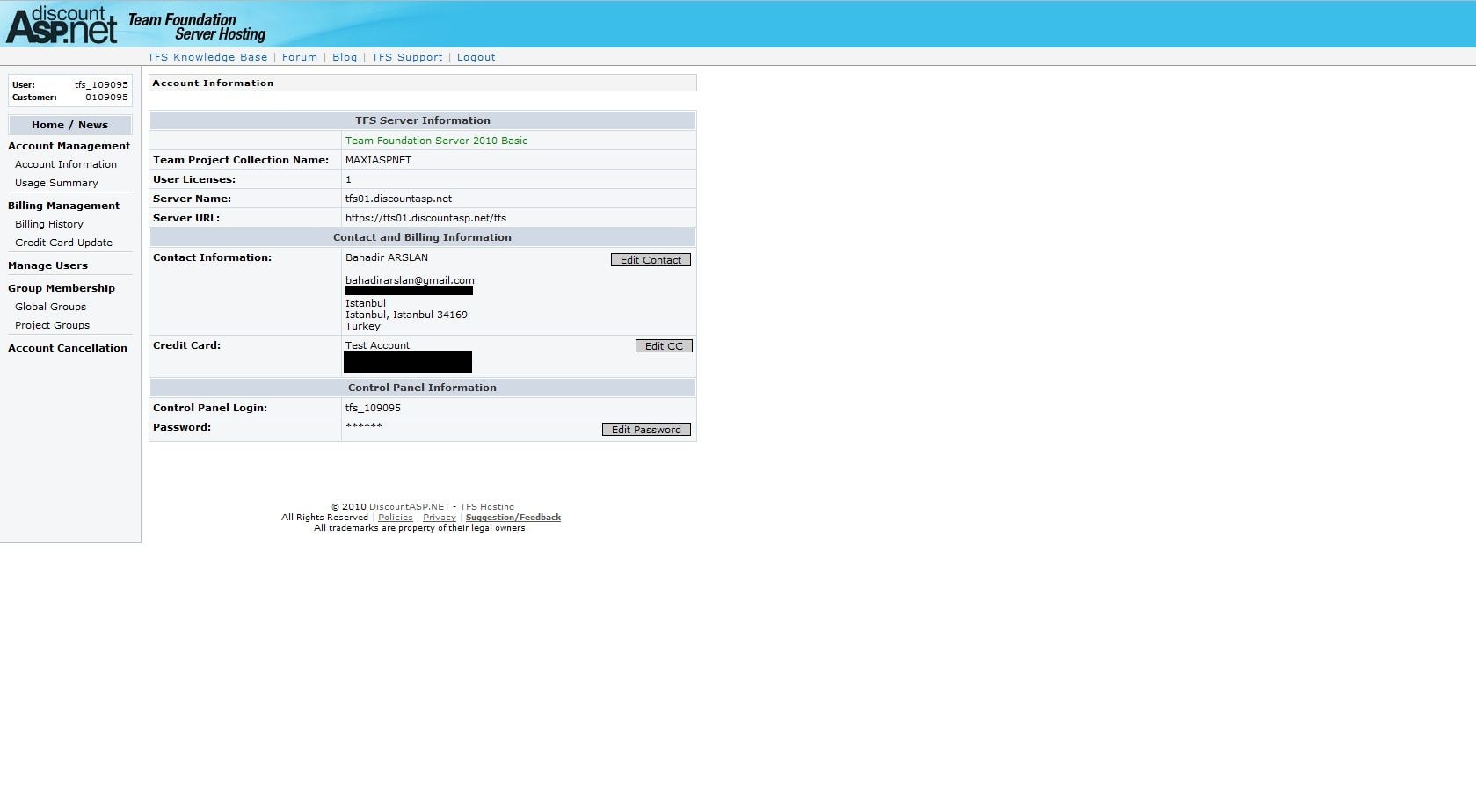Go to Manage Users
Image resolution: width=1476 pixels, height=812 pixels.
coord(48,265)
